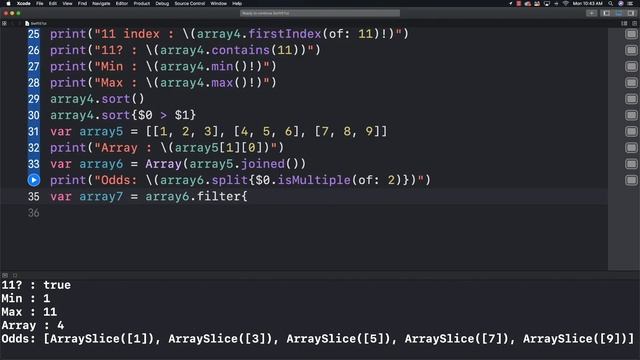Place cursor after array6.filter{ on line 35
This screenshot has height=360, width=640.
pos(248,196)
